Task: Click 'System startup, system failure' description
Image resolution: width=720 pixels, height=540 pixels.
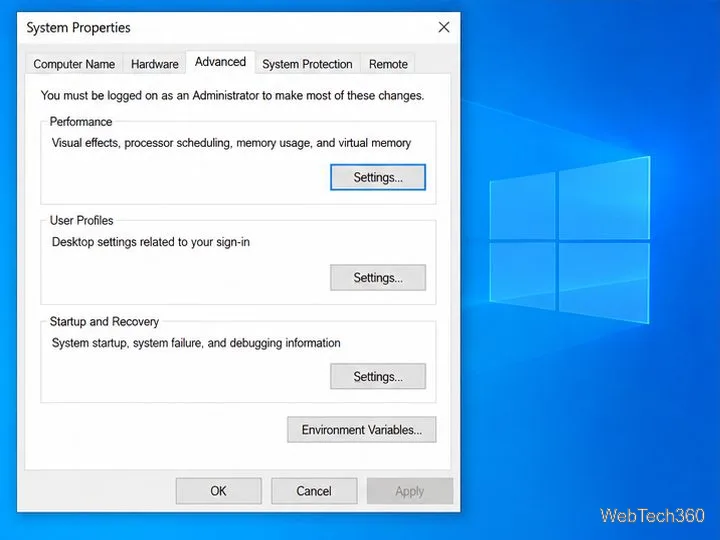Action: tap(196, 343)
